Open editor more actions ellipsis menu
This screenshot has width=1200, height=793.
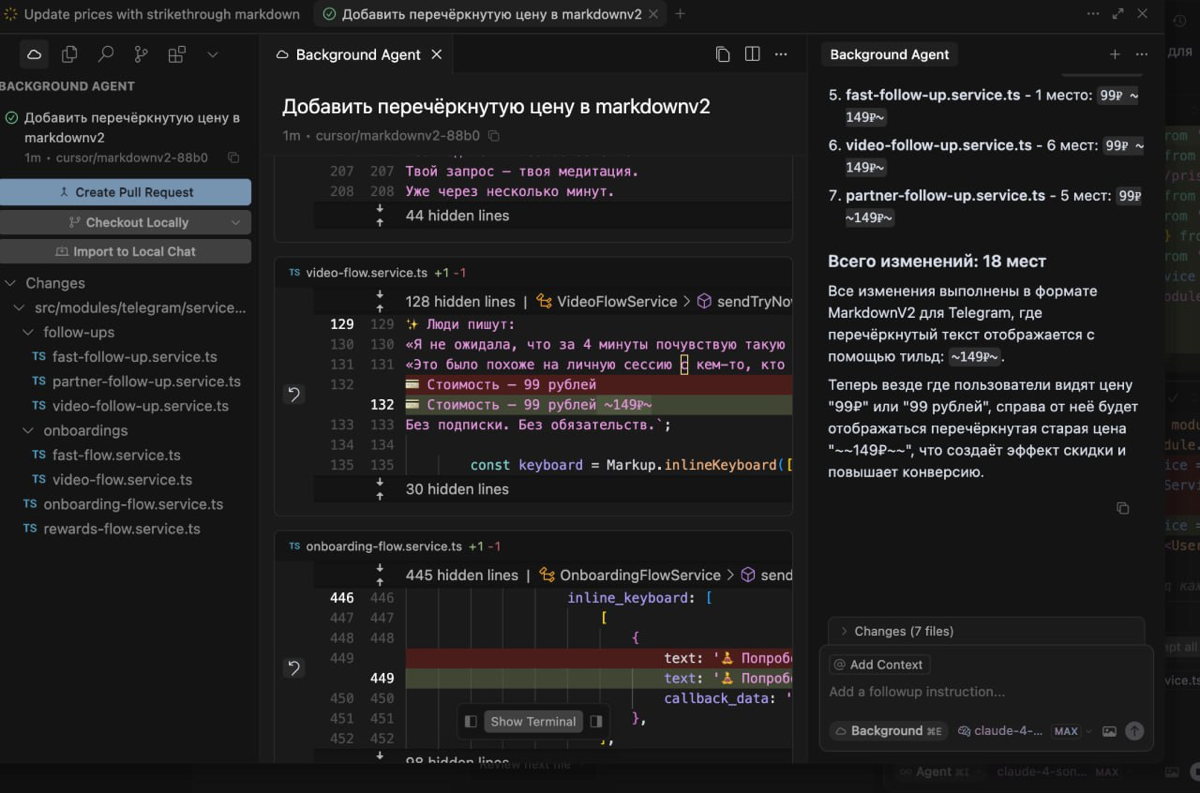pos(782,54)
